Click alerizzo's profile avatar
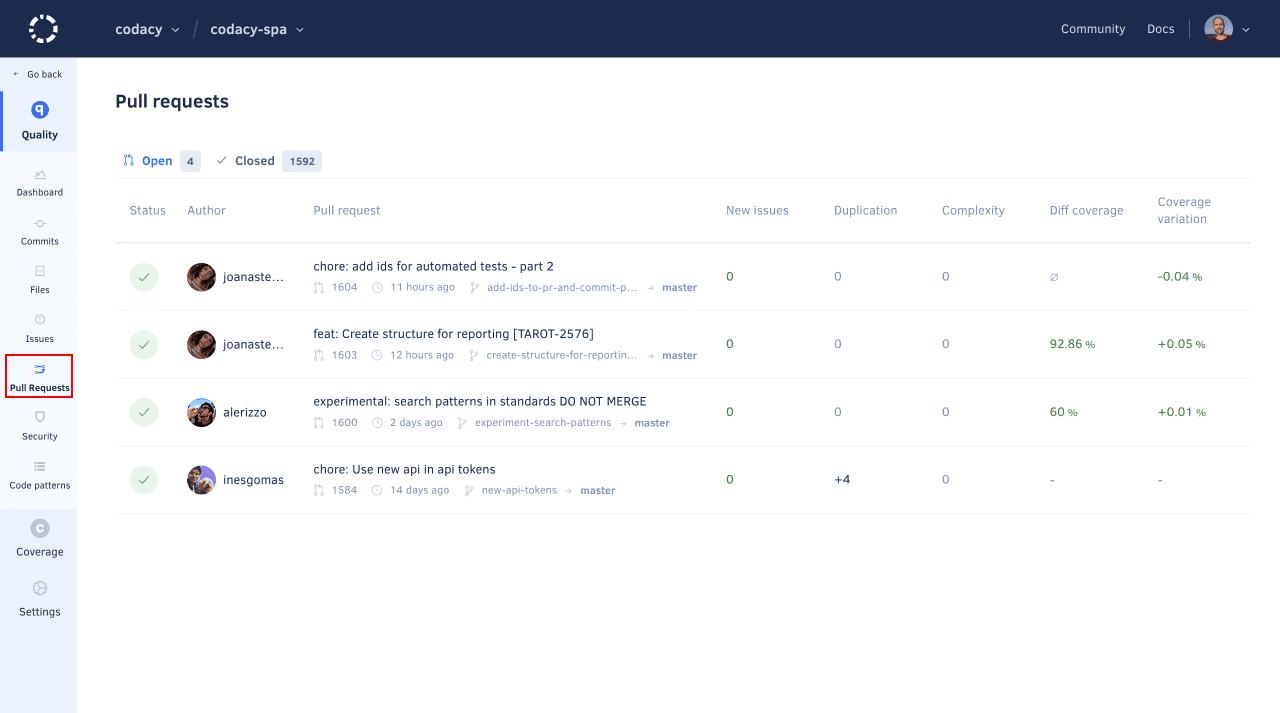This screenshot has height=713, width=1280. [201, 412]
